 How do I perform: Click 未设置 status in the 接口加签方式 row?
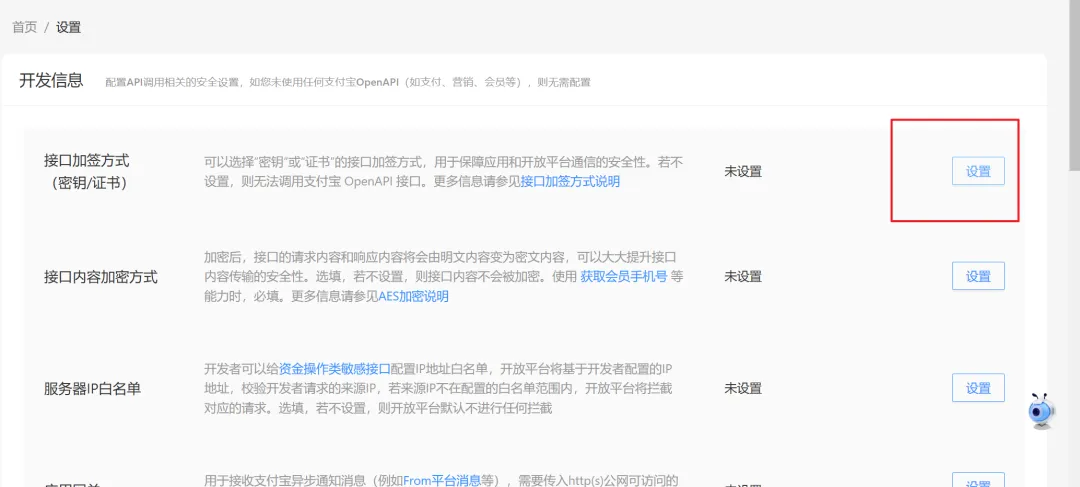[x=742, y=171]
